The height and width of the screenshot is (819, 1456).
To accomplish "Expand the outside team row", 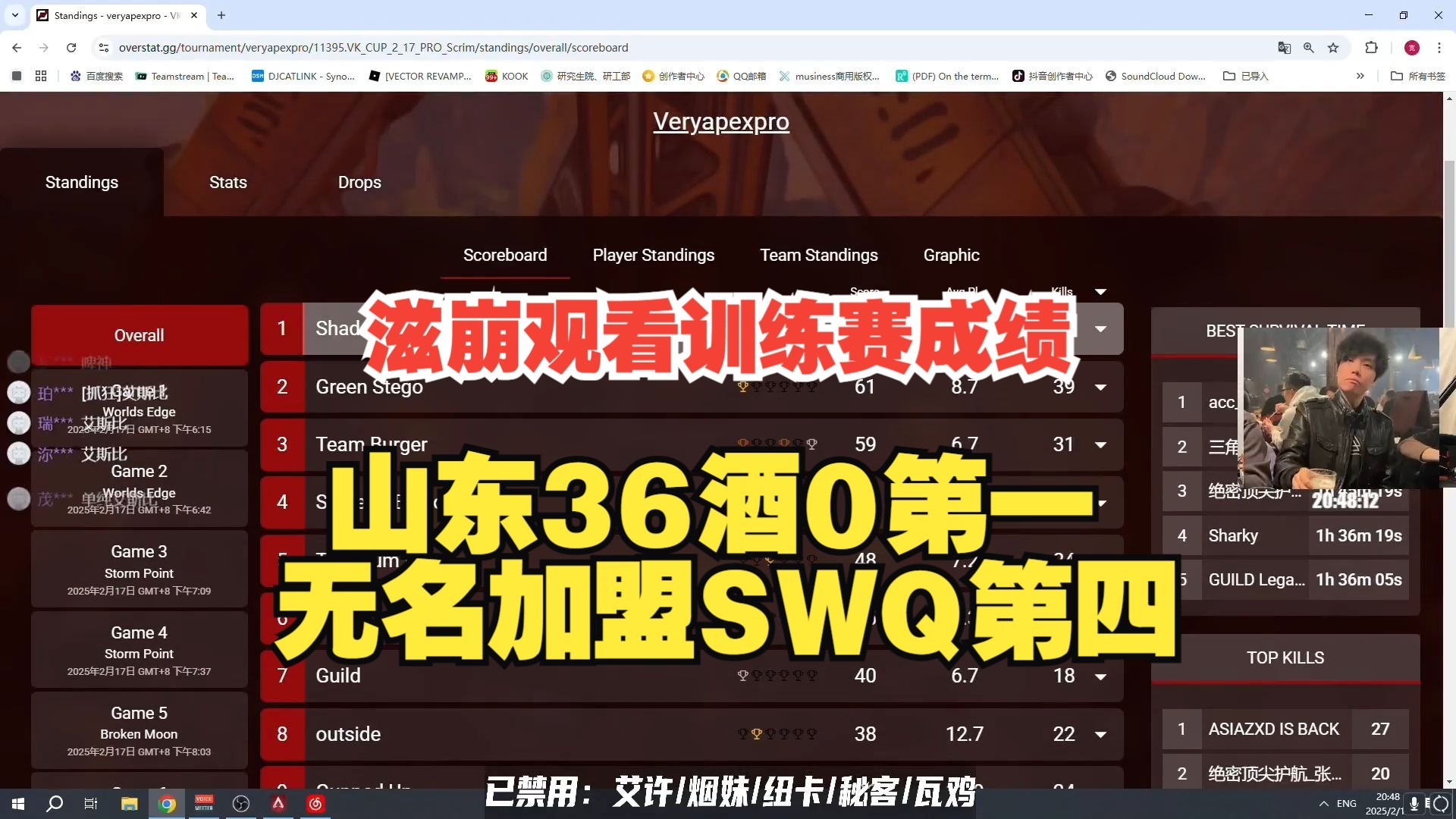I will click(1101, 734).
